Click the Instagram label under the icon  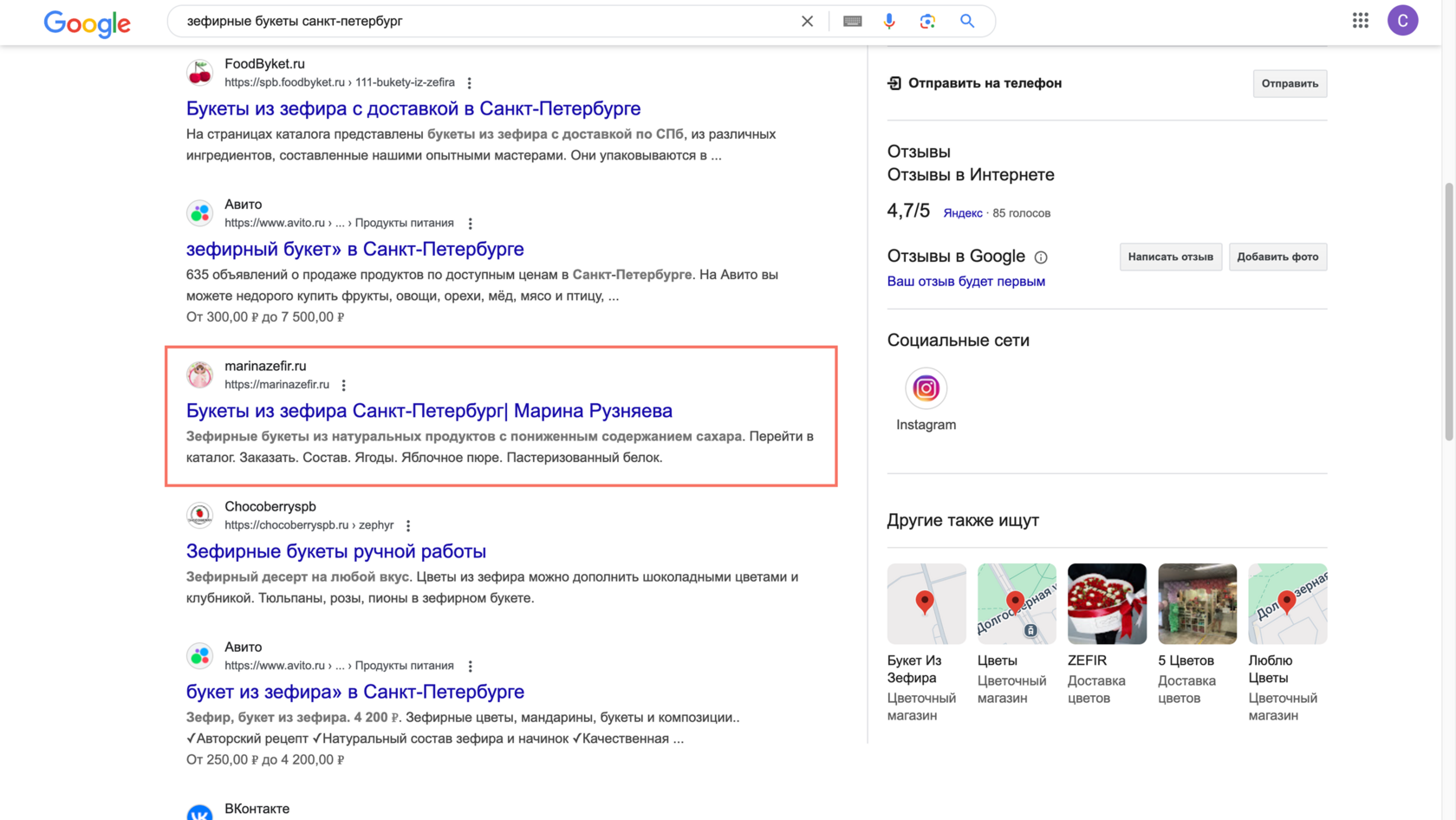[x=926, y=425]
